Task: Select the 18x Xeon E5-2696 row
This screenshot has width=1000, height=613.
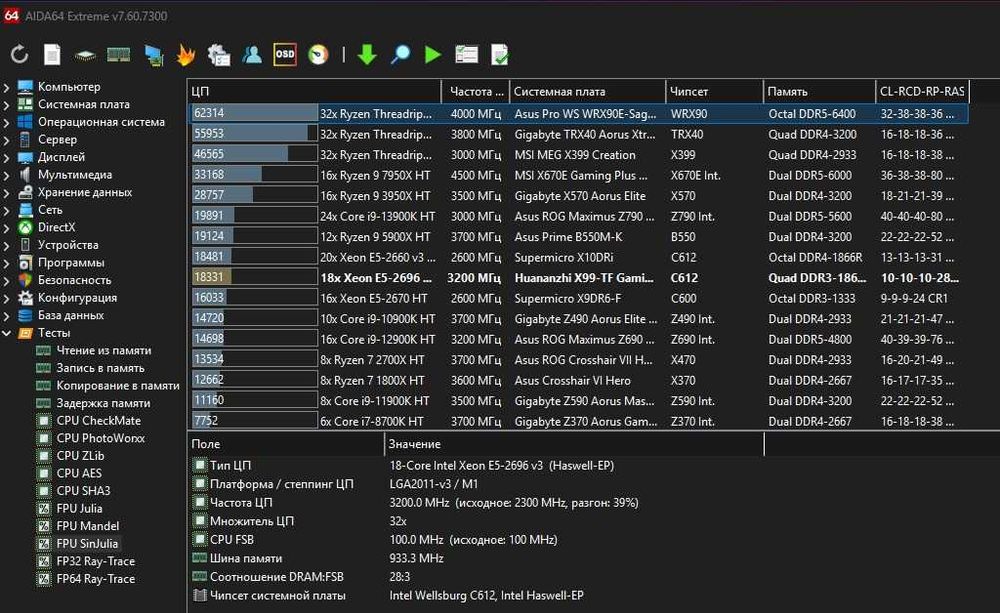Action: [579, 277]
